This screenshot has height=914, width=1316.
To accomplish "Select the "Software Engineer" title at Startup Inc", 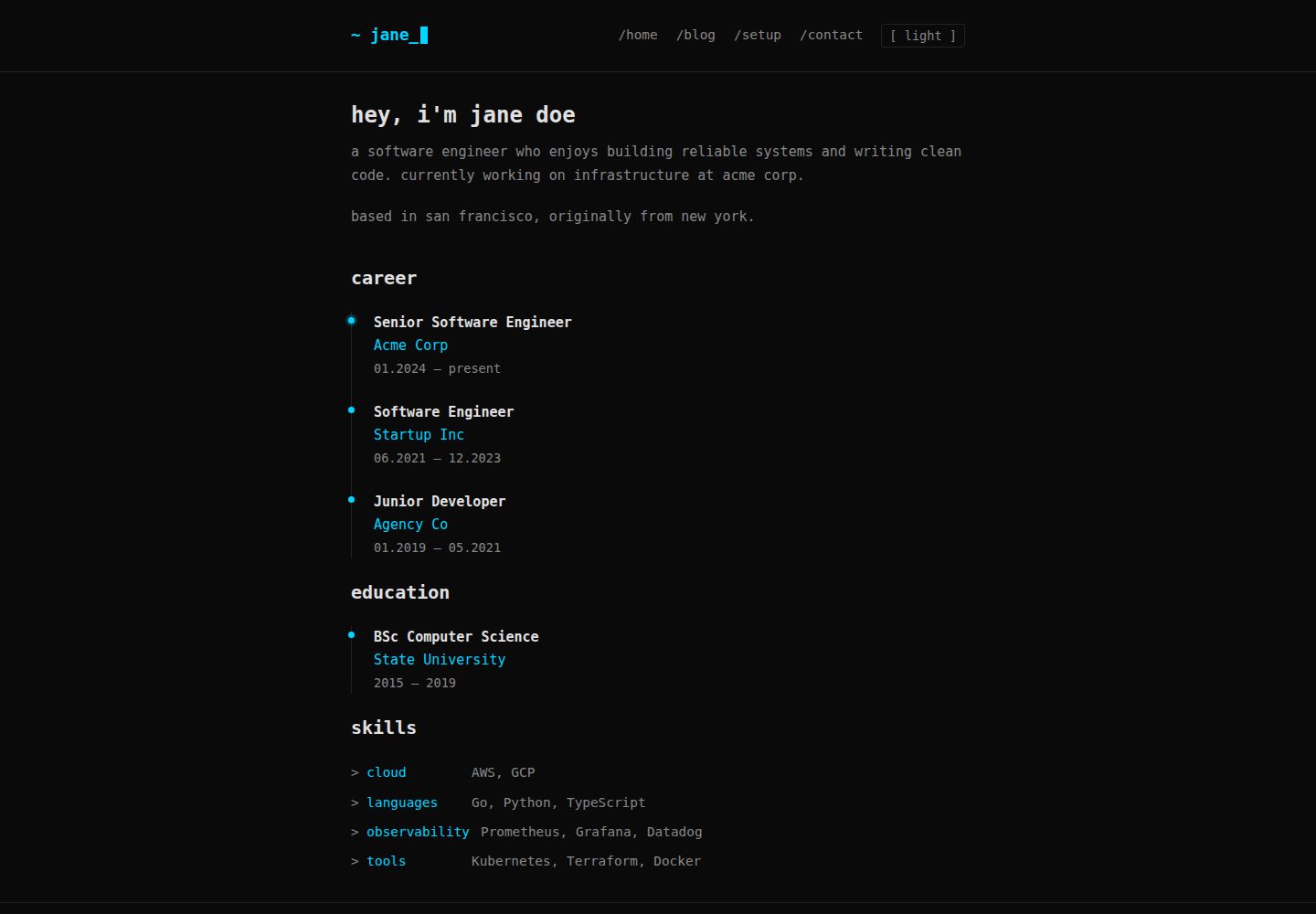I will (x=443, y=412).
